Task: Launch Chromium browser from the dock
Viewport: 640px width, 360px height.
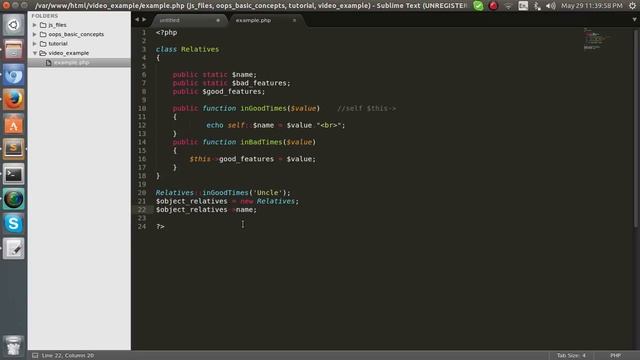Action: point(13,75)
